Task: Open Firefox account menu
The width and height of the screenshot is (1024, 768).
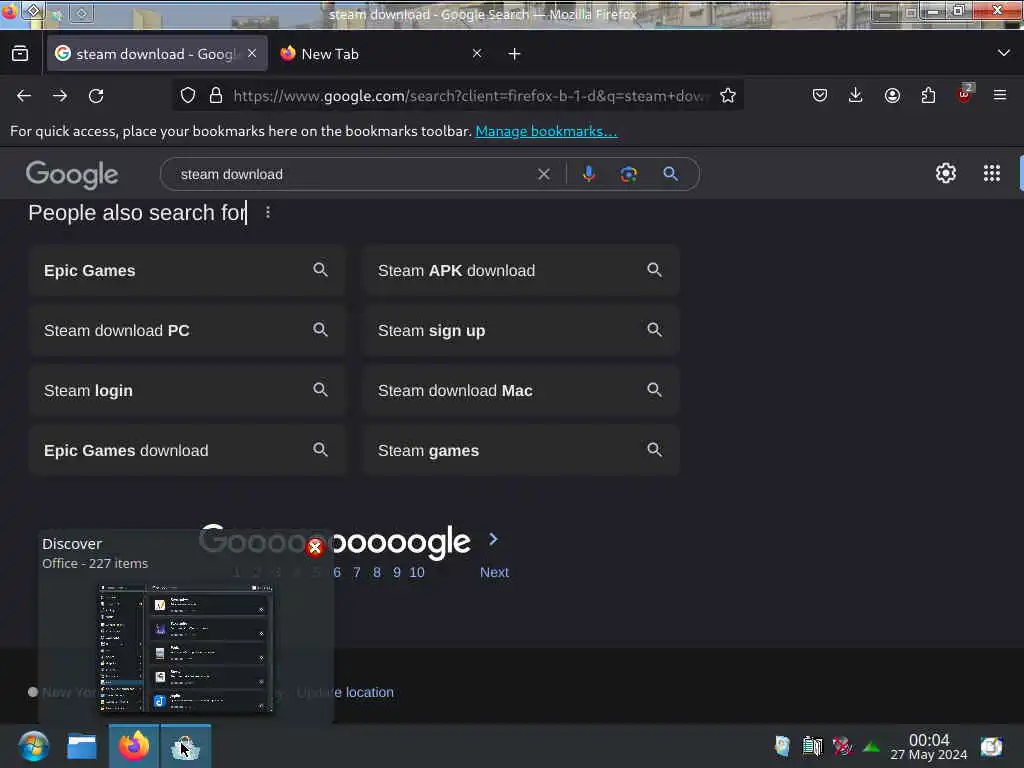Action: [892, 96]
